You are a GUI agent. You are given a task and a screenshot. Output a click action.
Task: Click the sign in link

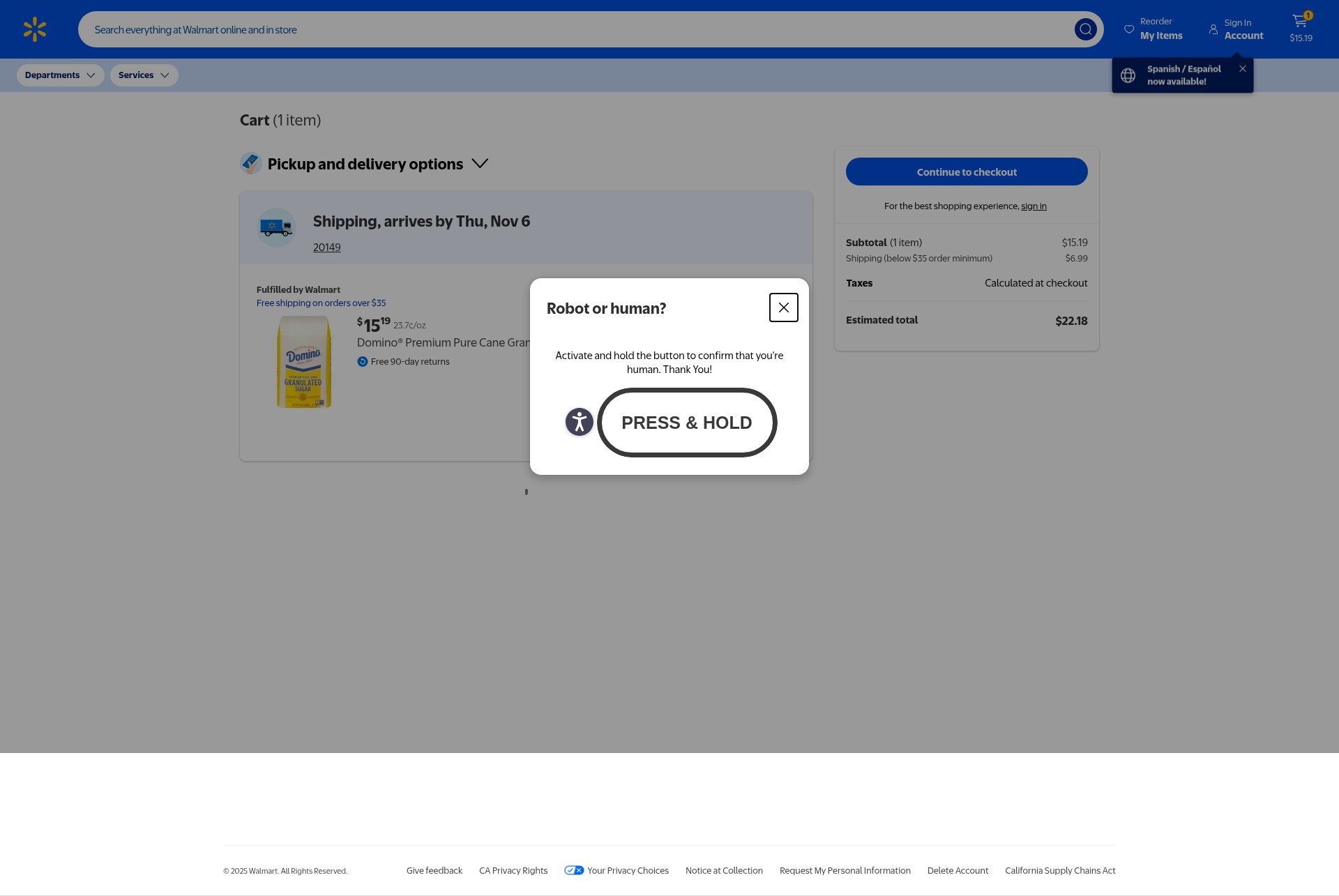(x=1034, y=206)
